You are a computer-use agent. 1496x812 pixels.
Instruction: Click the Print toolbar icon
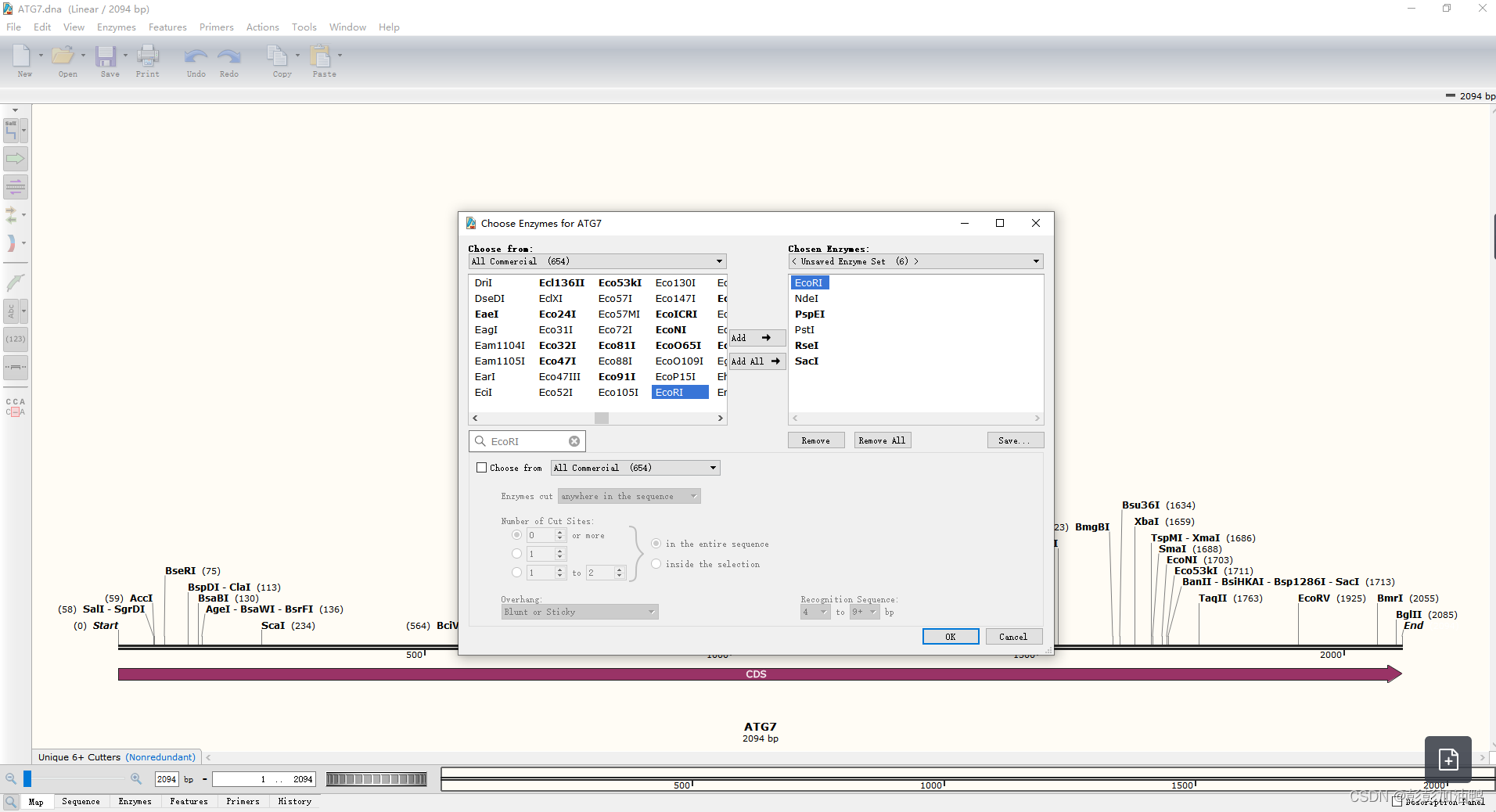[147, 56]
